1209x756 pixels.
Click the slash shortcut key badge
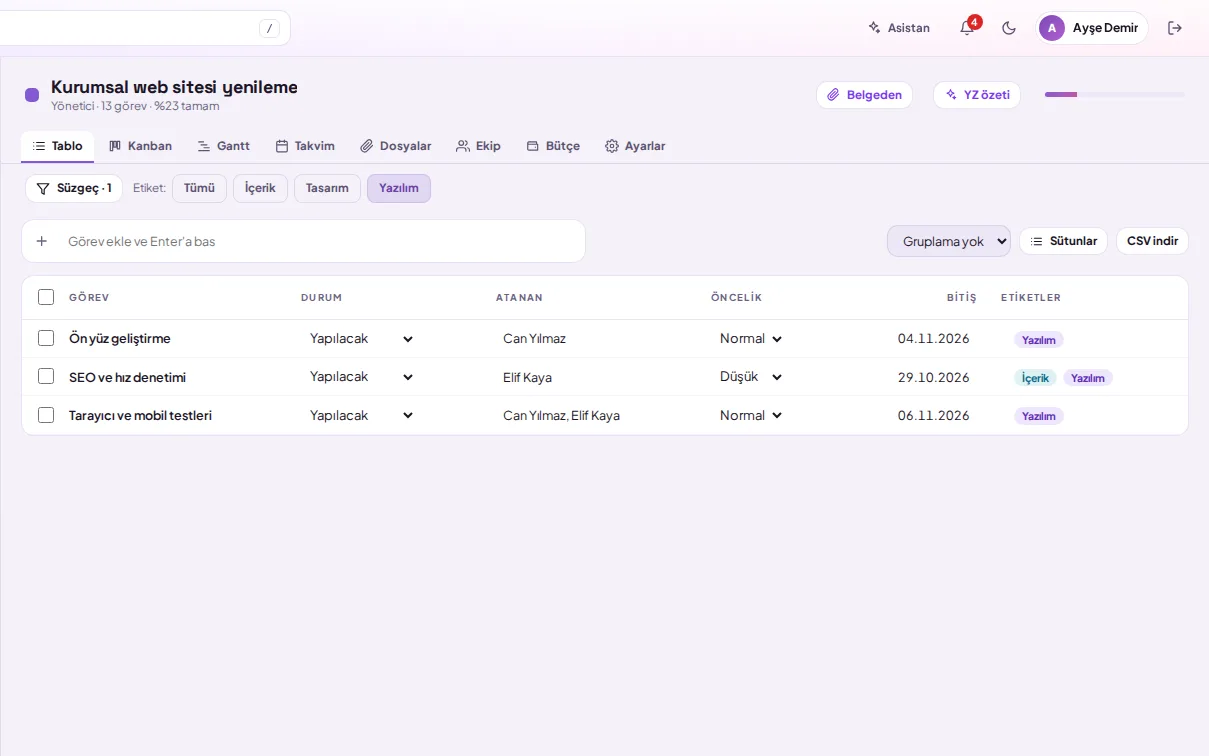tap(269, 28)
